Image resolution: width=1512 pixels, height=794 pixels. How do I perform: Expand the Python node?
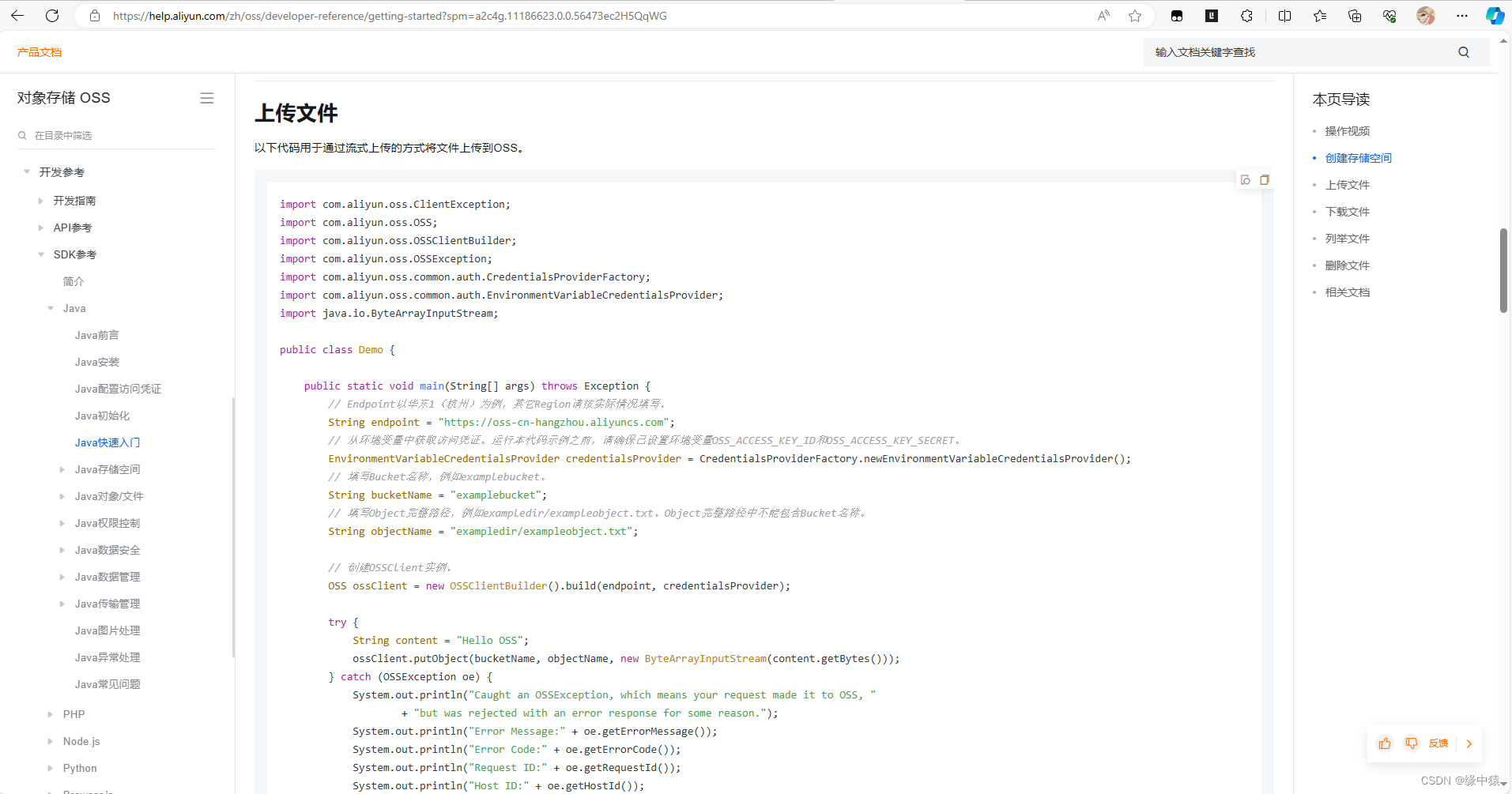51,768
